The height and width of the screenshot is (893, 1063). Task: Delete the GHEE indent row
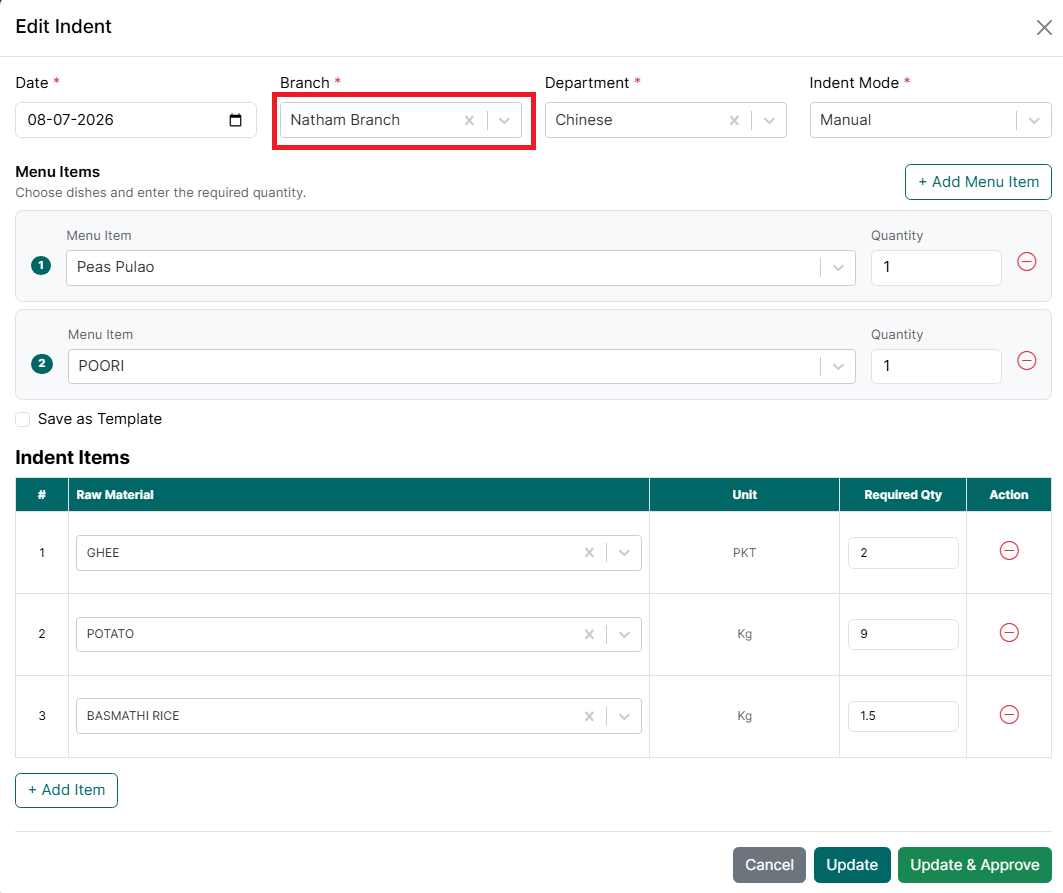coord(1009,551)
